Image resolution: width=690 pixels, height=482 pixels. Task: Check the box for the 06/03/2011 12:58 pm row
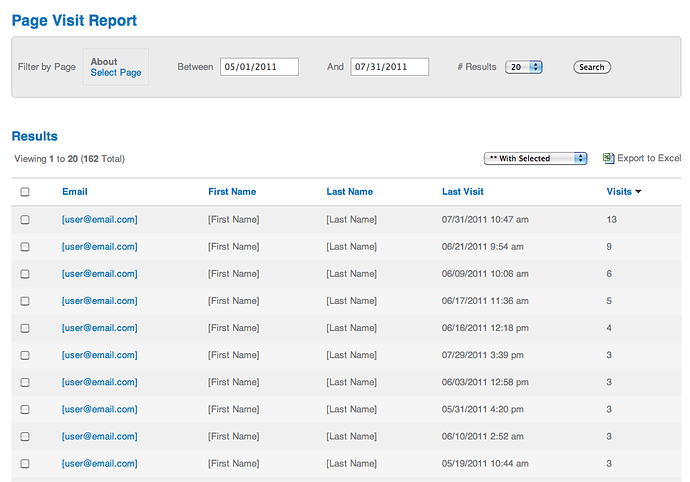[x=25, y=382]
